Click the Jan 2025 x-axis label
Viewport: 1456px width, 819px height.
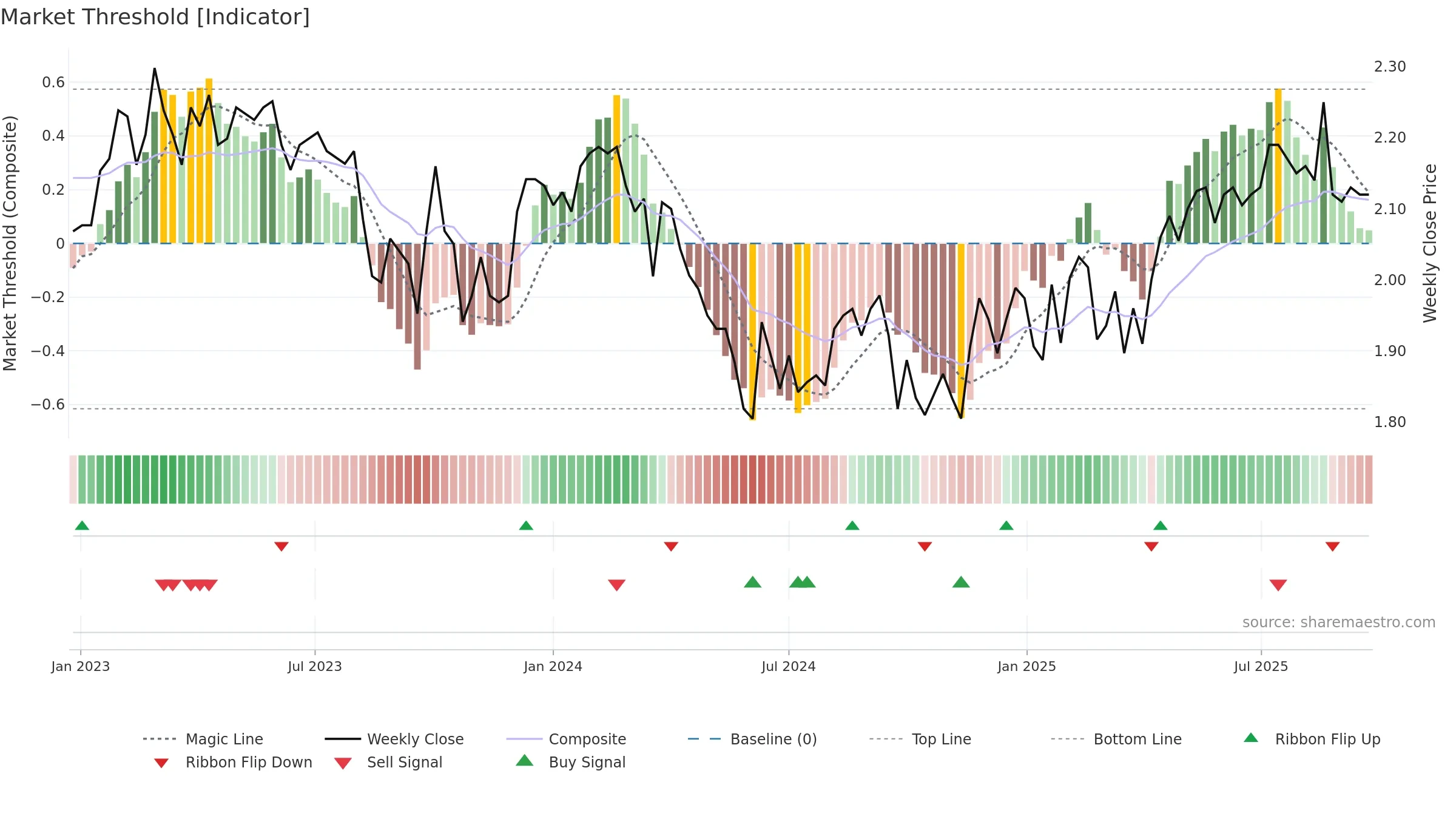1026,667
